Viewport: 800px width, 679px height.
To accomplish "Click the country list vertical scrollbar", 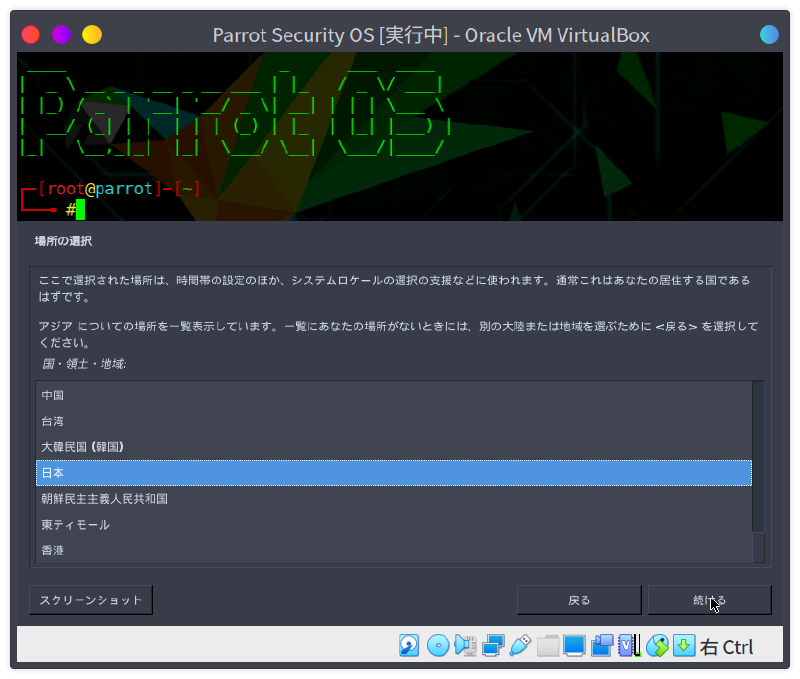I will point(758,472).
